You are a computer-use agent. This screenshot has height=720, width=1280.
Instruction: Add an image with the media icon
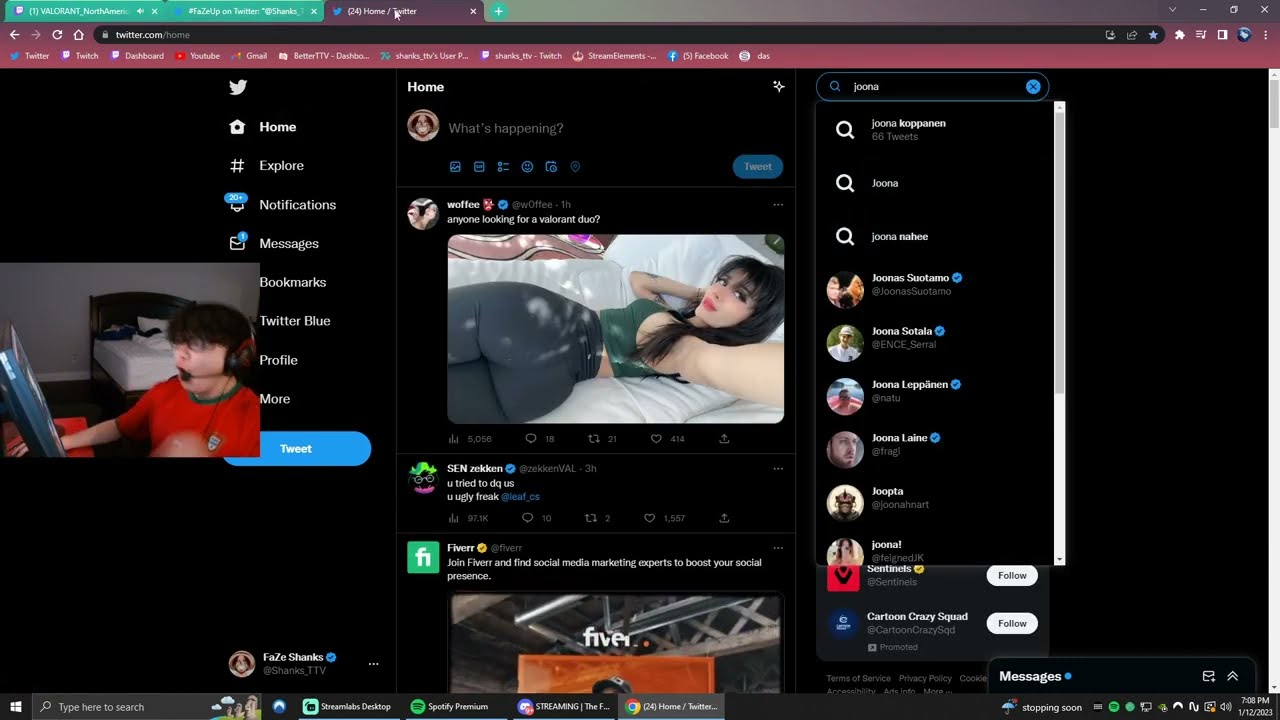coord(455,167)
